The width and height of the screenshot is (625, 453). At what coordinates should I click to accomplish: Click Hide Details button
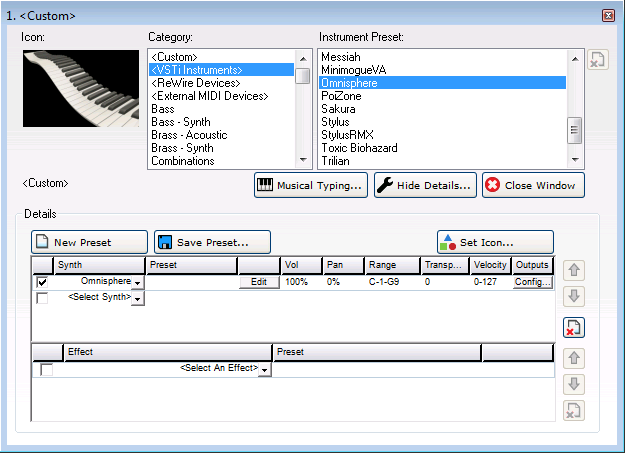click(425, 185)
